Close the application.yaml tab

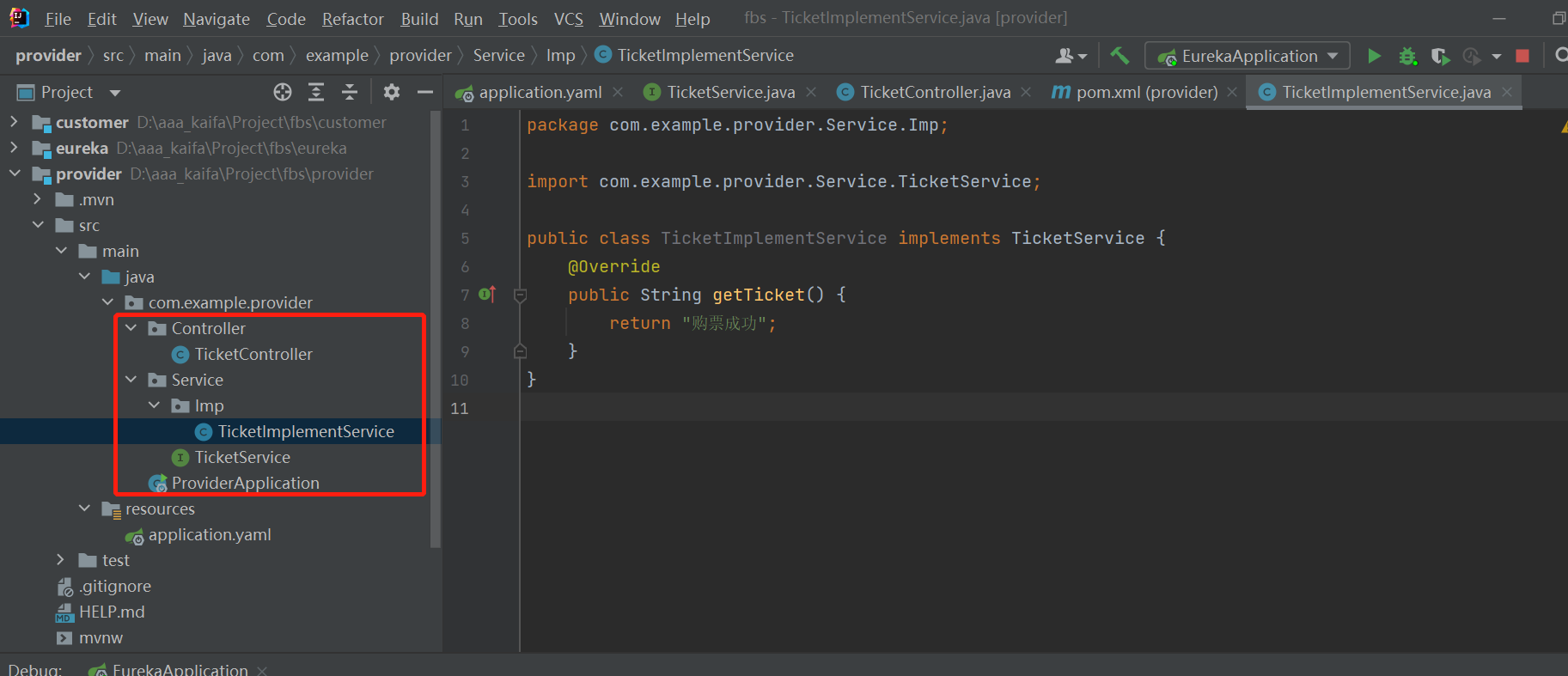coord(618,92)
